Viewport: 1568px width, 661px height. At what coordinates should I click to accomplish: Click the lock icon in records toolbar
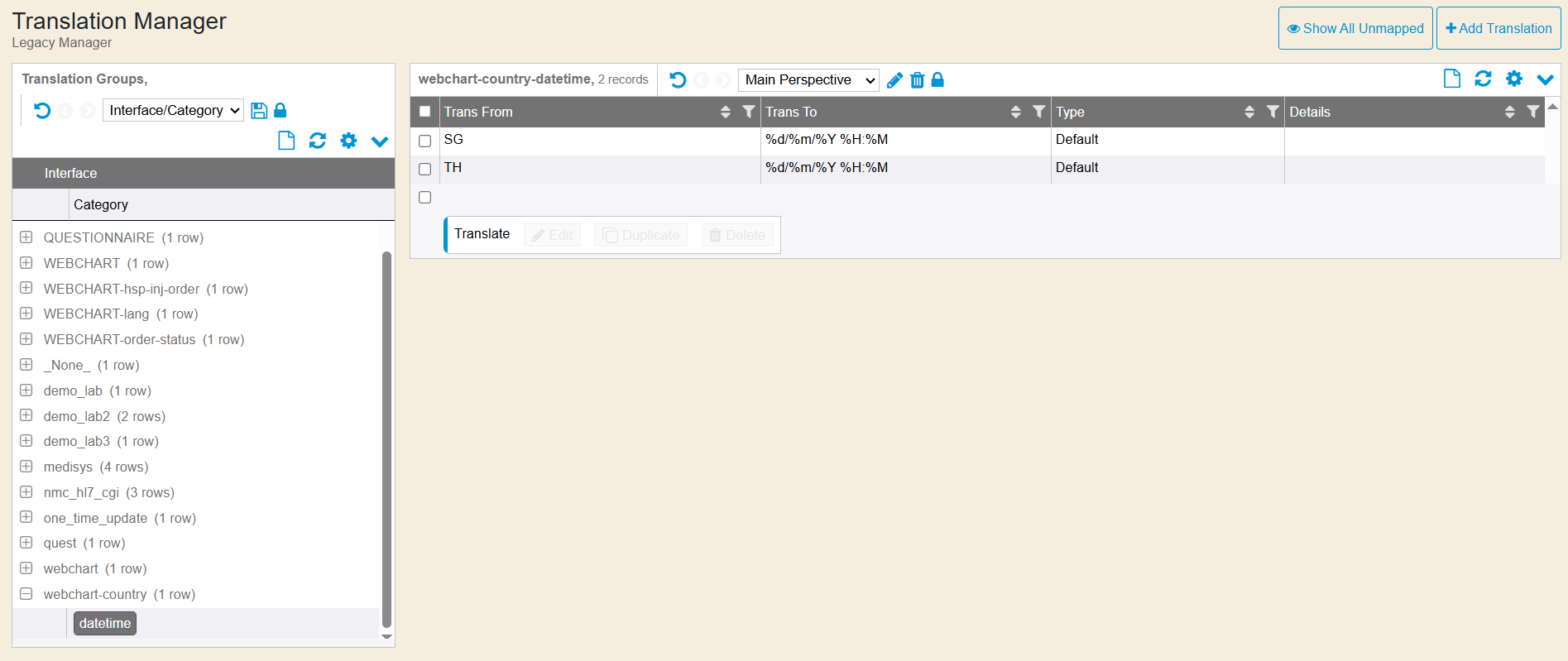pyautogui.click(x=937, y=80)
